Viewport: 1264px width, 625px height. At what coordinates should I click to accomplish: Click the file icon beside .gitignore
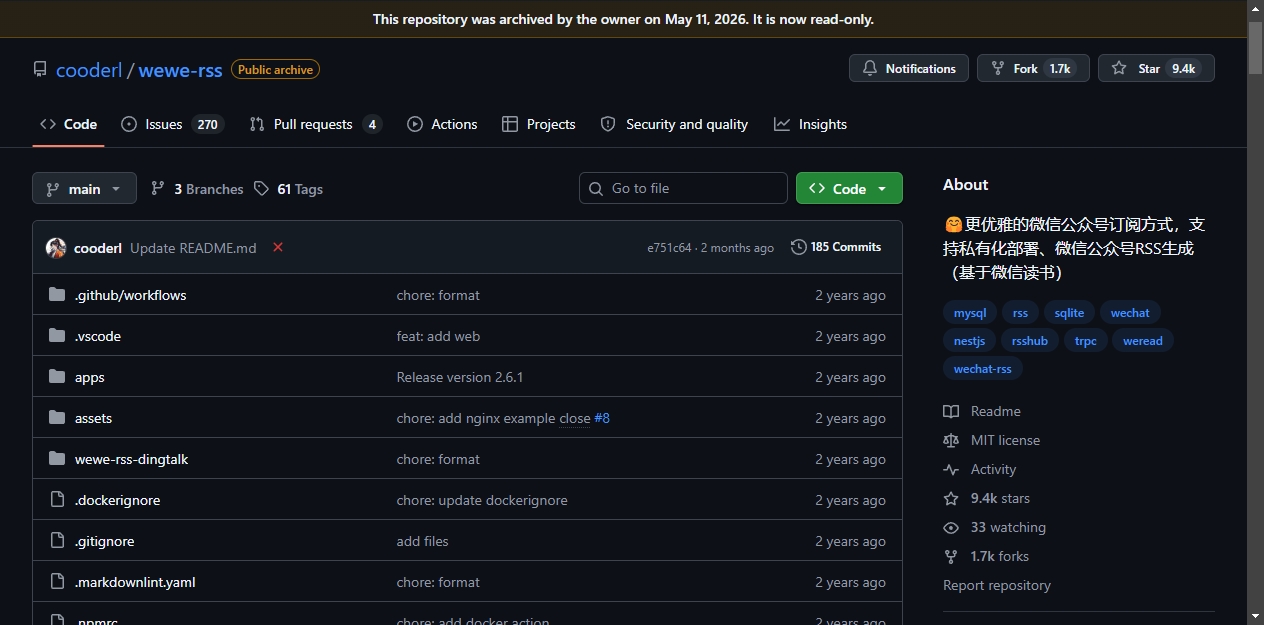click(57, 541)
